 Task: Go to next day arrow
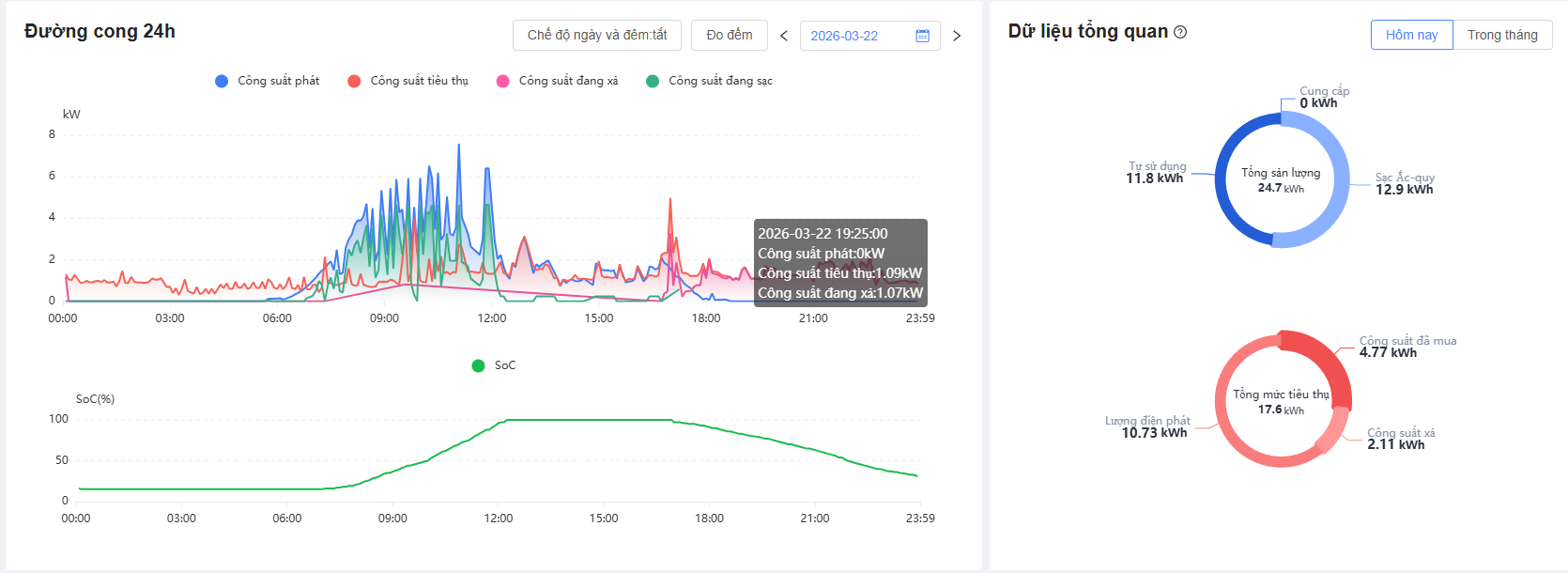(x=957, y=36)
